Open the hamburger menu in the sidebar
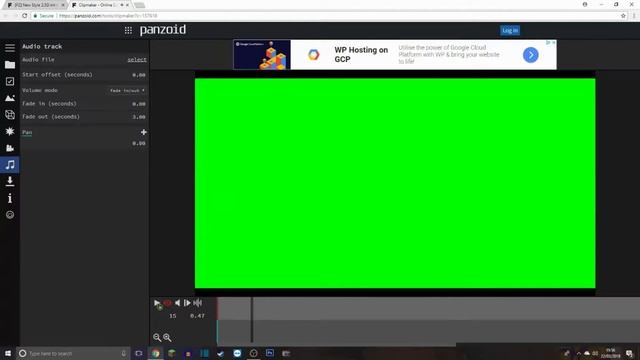640x360 pixels. 10,48
